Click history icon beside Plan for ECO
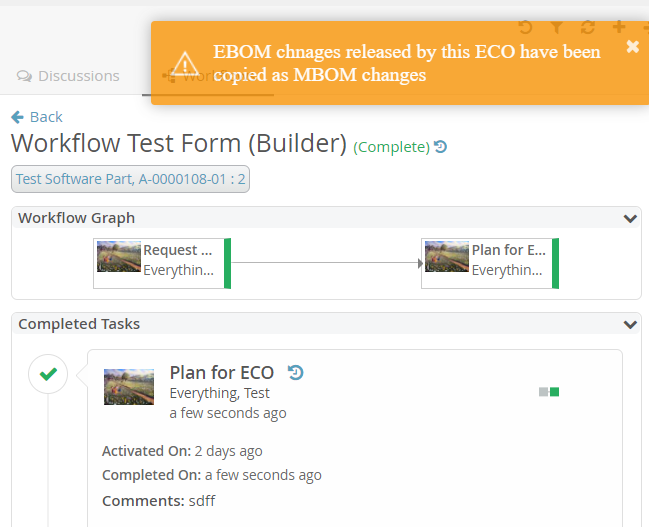Image resolution: width=649 pixels, height=527 pixels. pyautogui.click(x=295, y=373)
